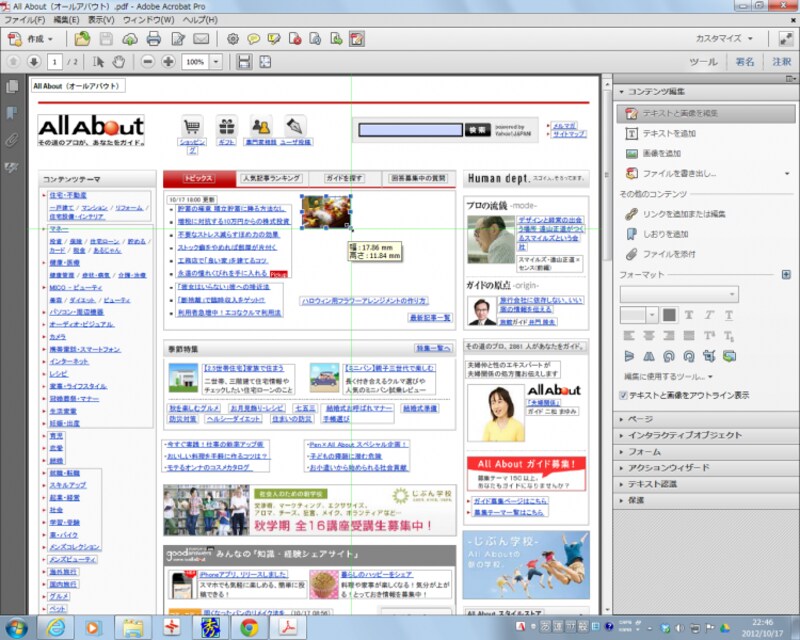Activate the Selection arrow tool
Viewport: 800px width, 640px height.
(98, 62)
